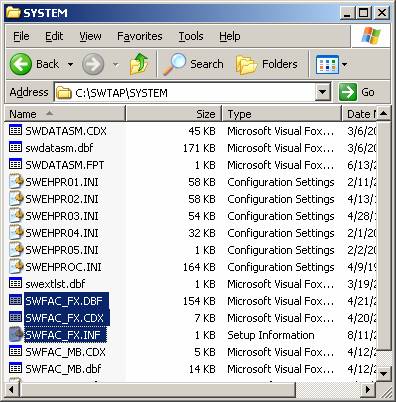Select the file name SWFAC_FX.DBF
Image resolution: width=396 pixels, height=402 pixels.
pos(64,301)
